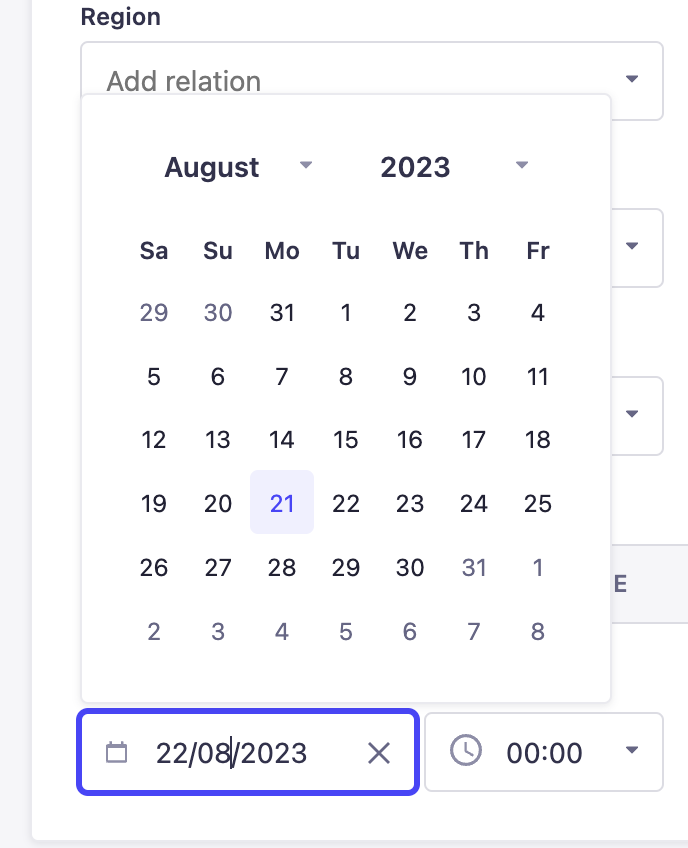Click the dropdown arrow next to 2023
This screenshot has width=688, height=848.
(521, 166)
